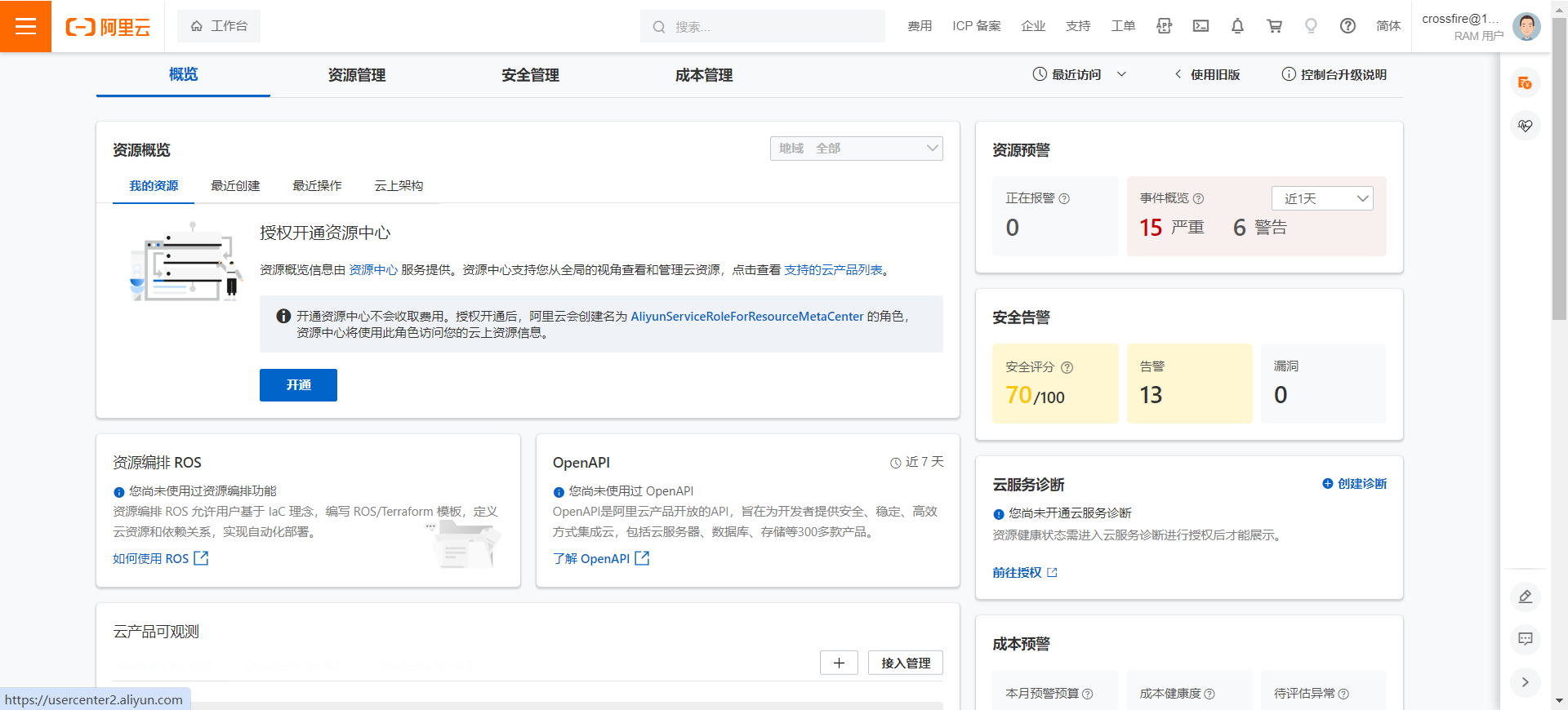Click the plus button in 云产品可观测
This screenshot has width=1568, height=710.
coord(839,663)
